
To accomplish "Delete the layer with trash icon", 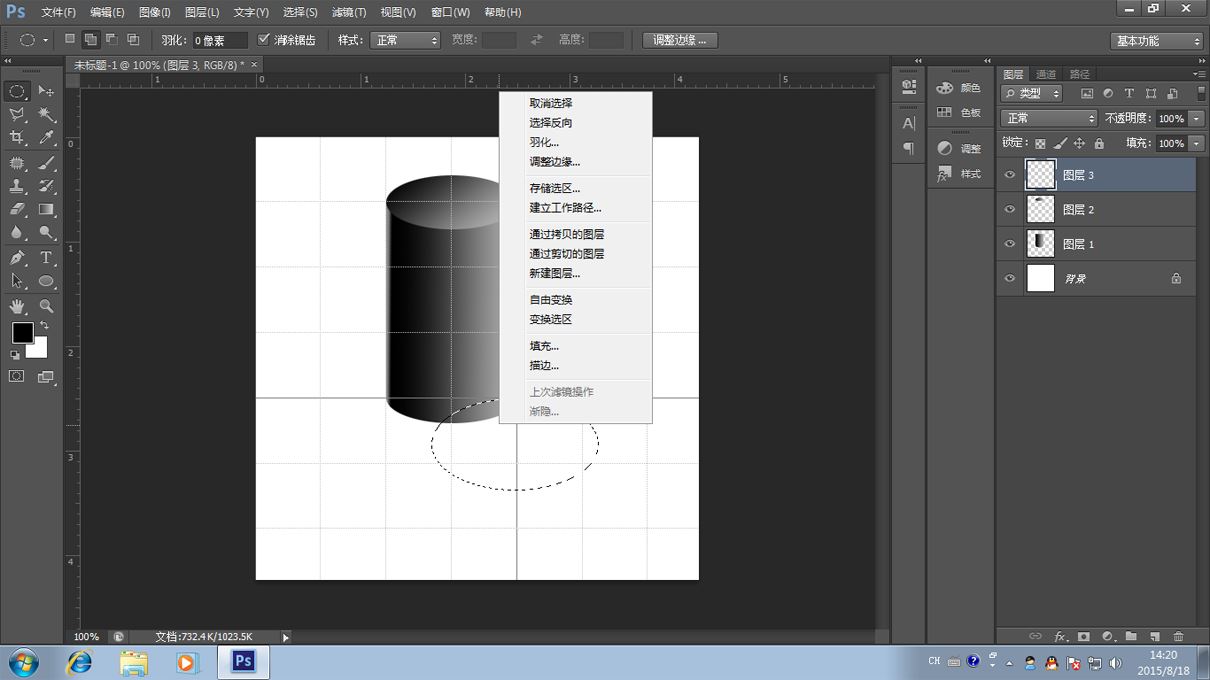I will pos(1178,637).
